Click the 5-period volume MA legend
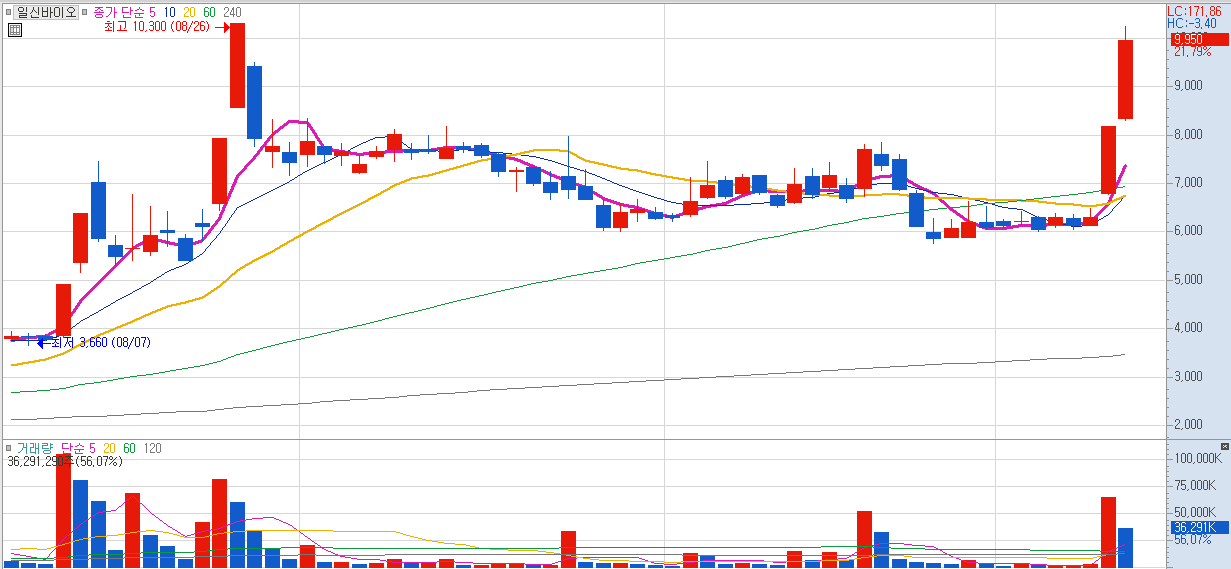The width and height of the screenshot is (1231, 569). 92,448
